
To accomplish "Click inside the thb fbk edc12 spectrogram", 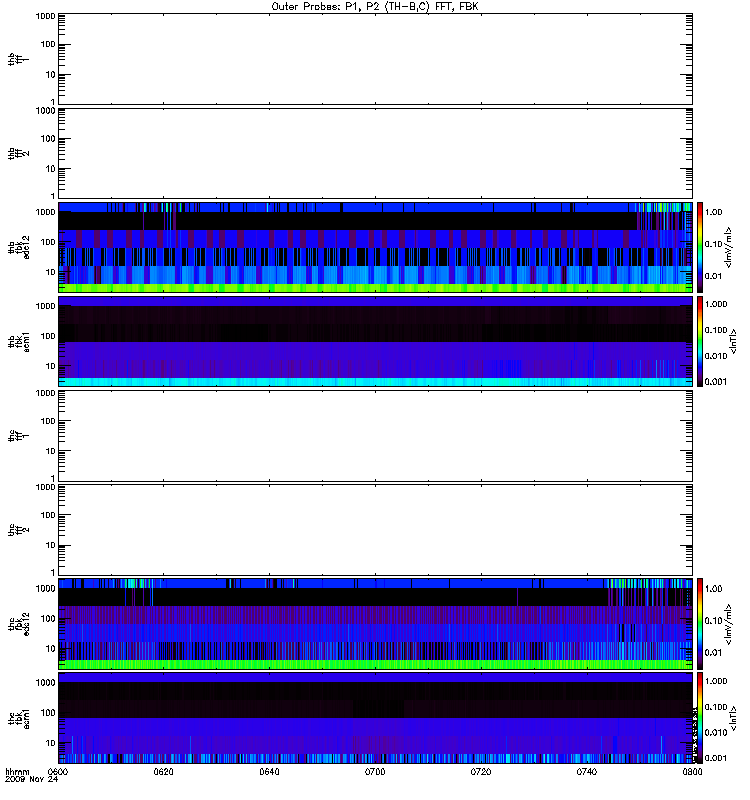I will tap(375, 247).
